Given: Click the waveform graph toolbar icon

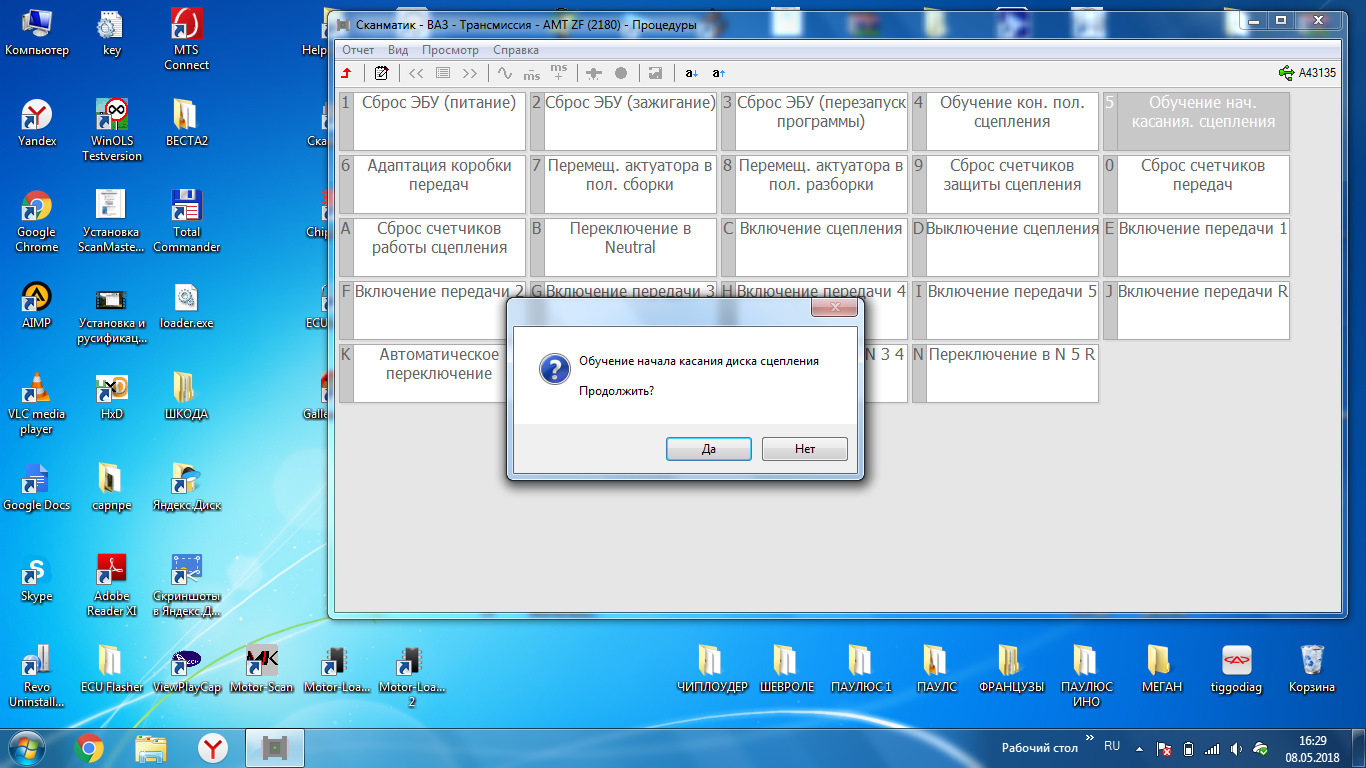Looking at the screenshot, I should click(505, 73).
